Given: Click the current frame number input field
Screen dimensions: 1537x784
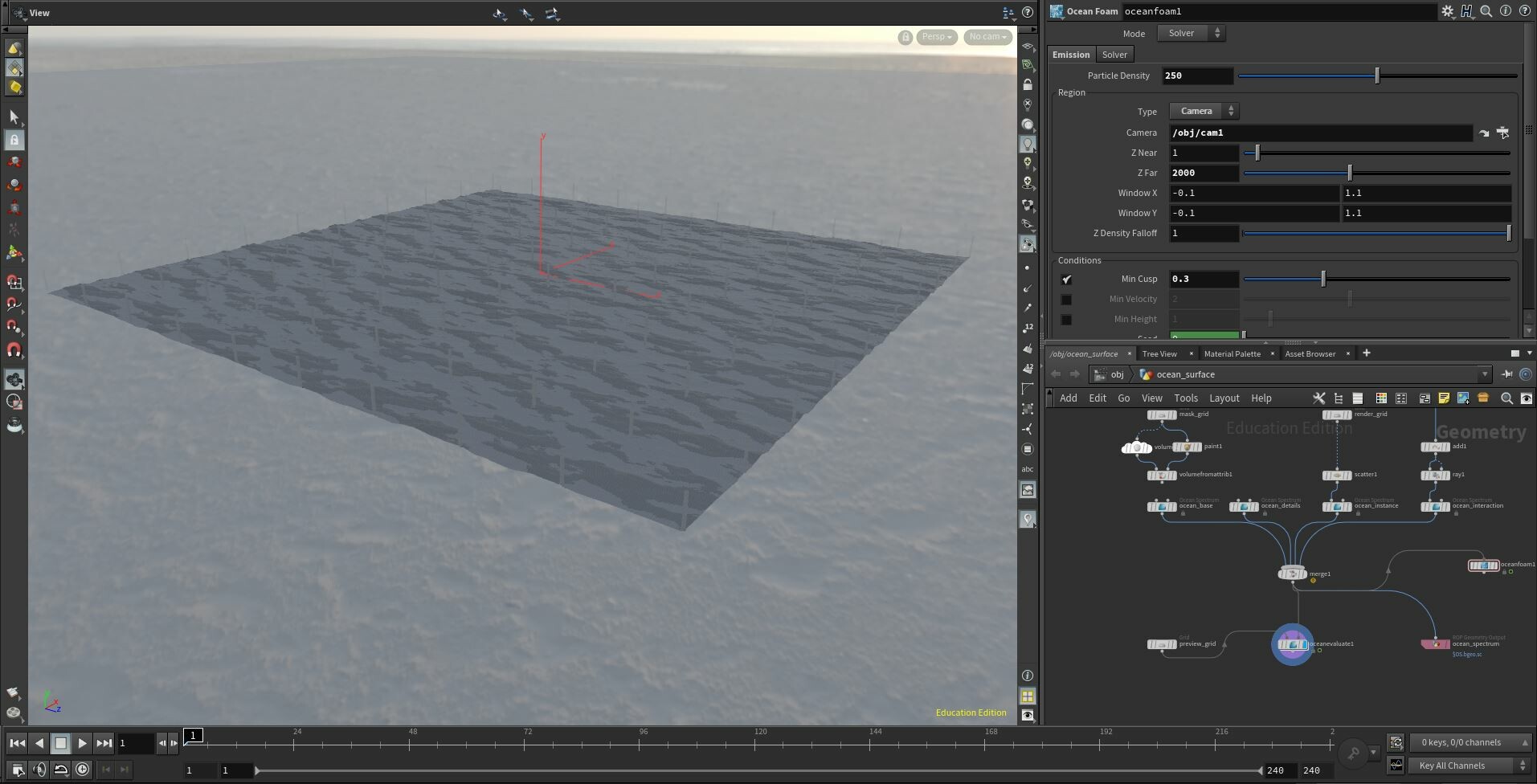Looking at the screenshot, I should (x=135, y=743).
